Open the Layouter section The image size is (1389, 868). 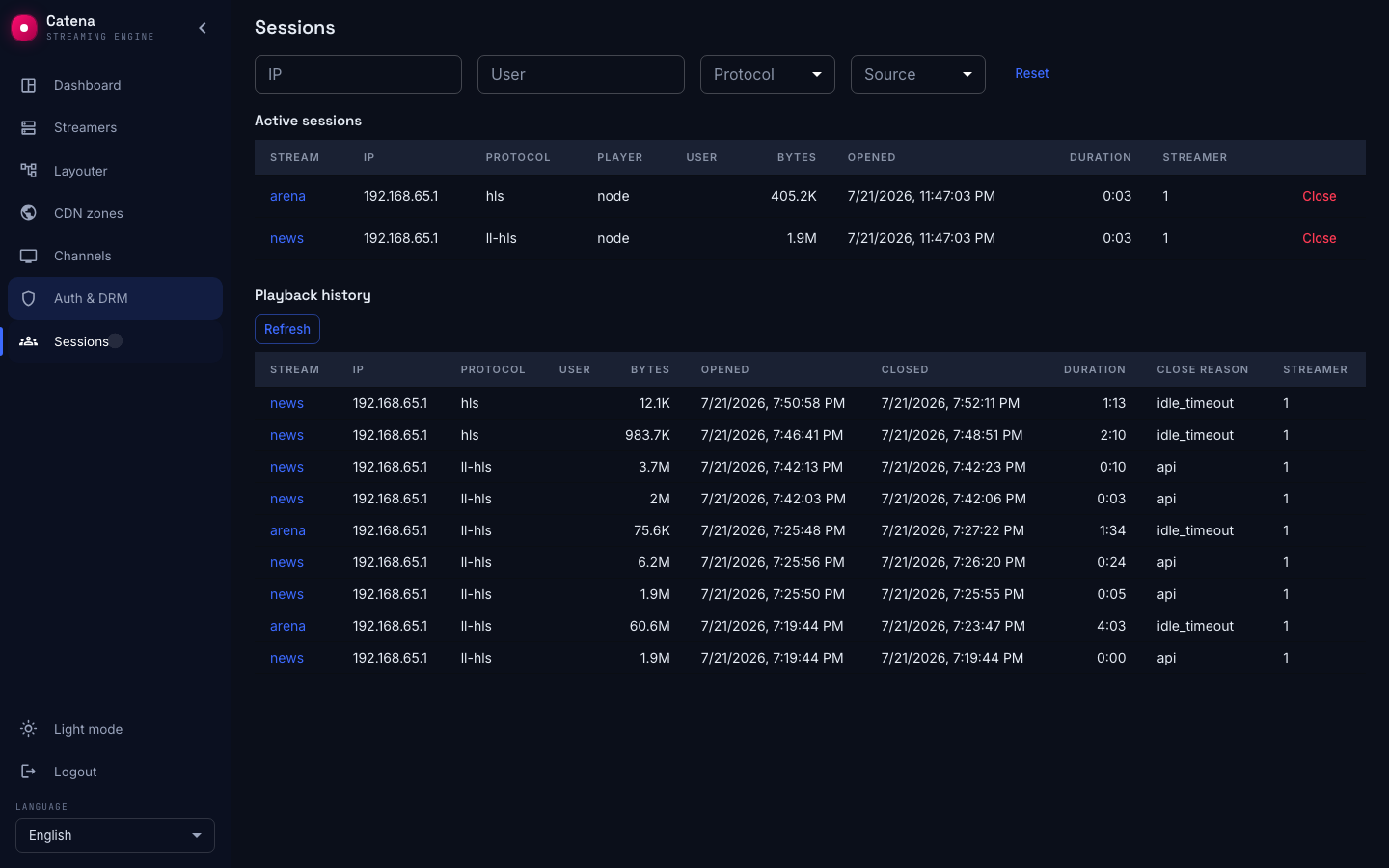(115, 171)
